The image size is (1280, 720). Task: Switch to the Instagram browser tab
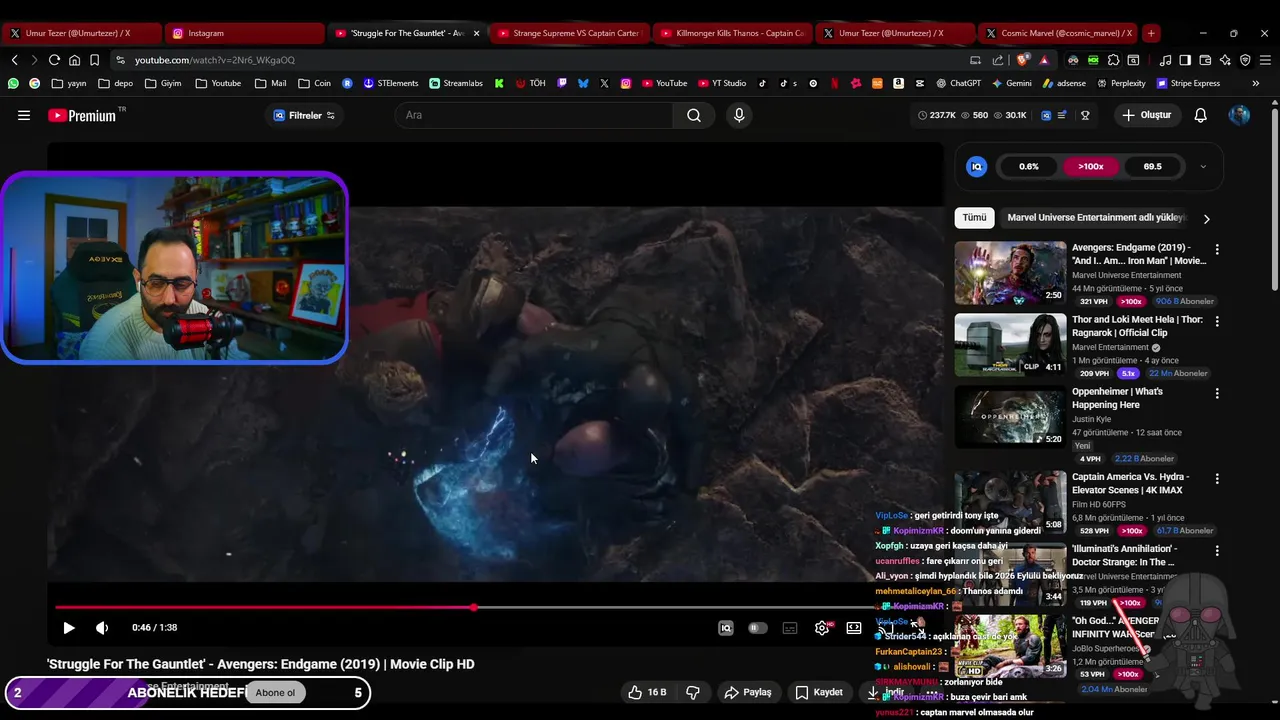tap(243, 33)
